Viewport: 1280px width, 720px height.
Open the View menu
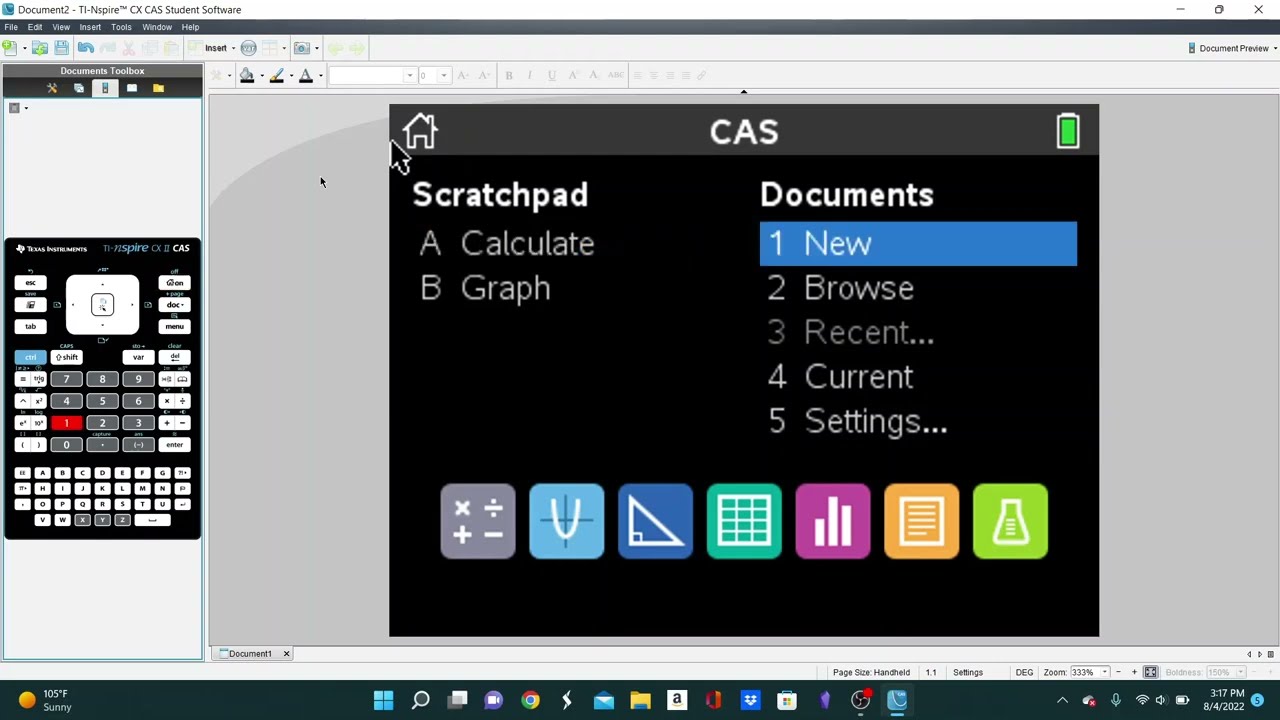[x=61, y=27]
